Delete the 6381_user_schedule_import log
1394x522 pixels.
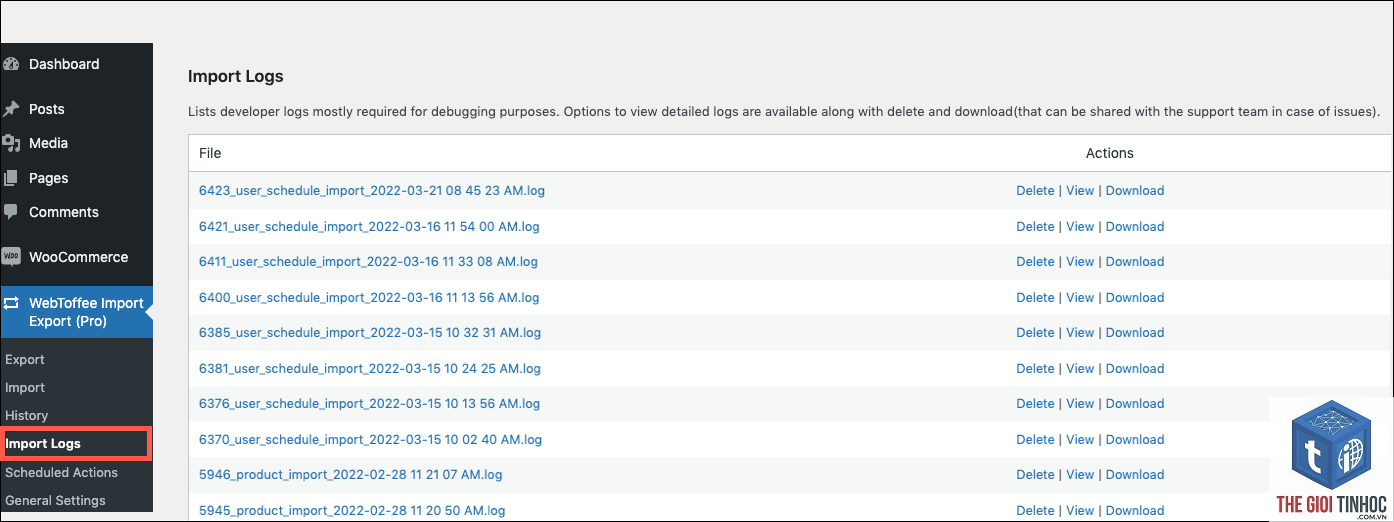tap(1035, 368)
